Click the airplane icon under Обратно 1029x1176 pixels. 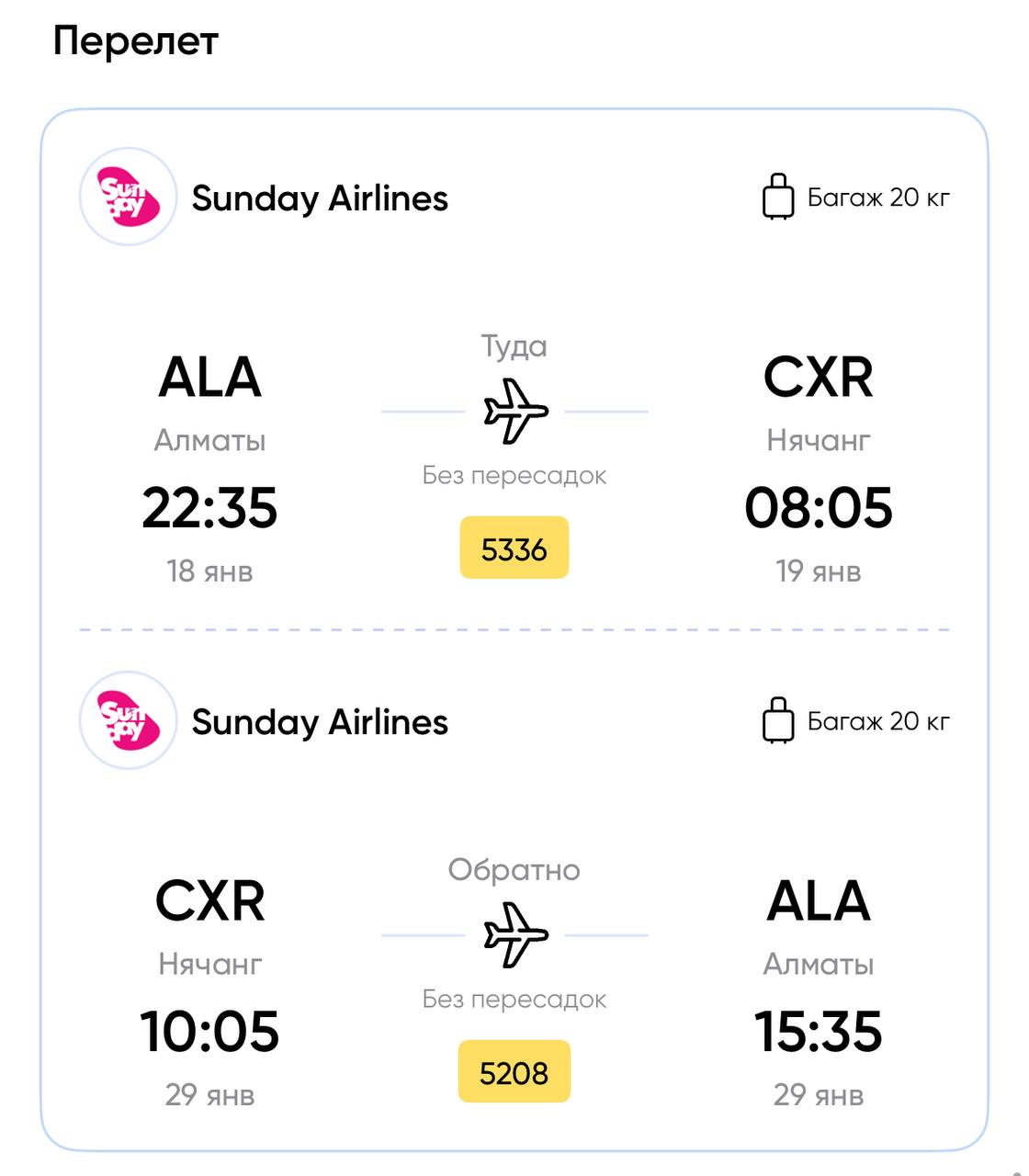click(x=515, y=934)
